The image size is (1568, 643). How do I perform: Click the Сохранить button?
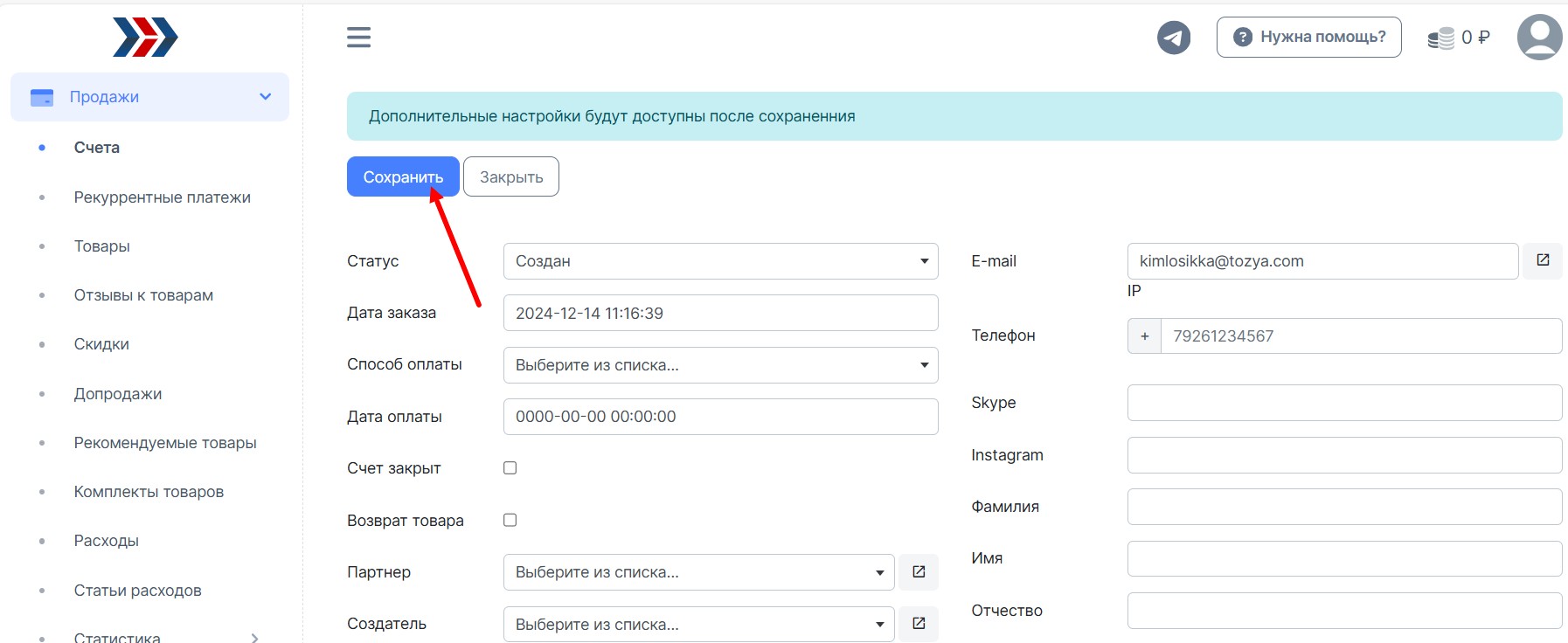[403, 176]
